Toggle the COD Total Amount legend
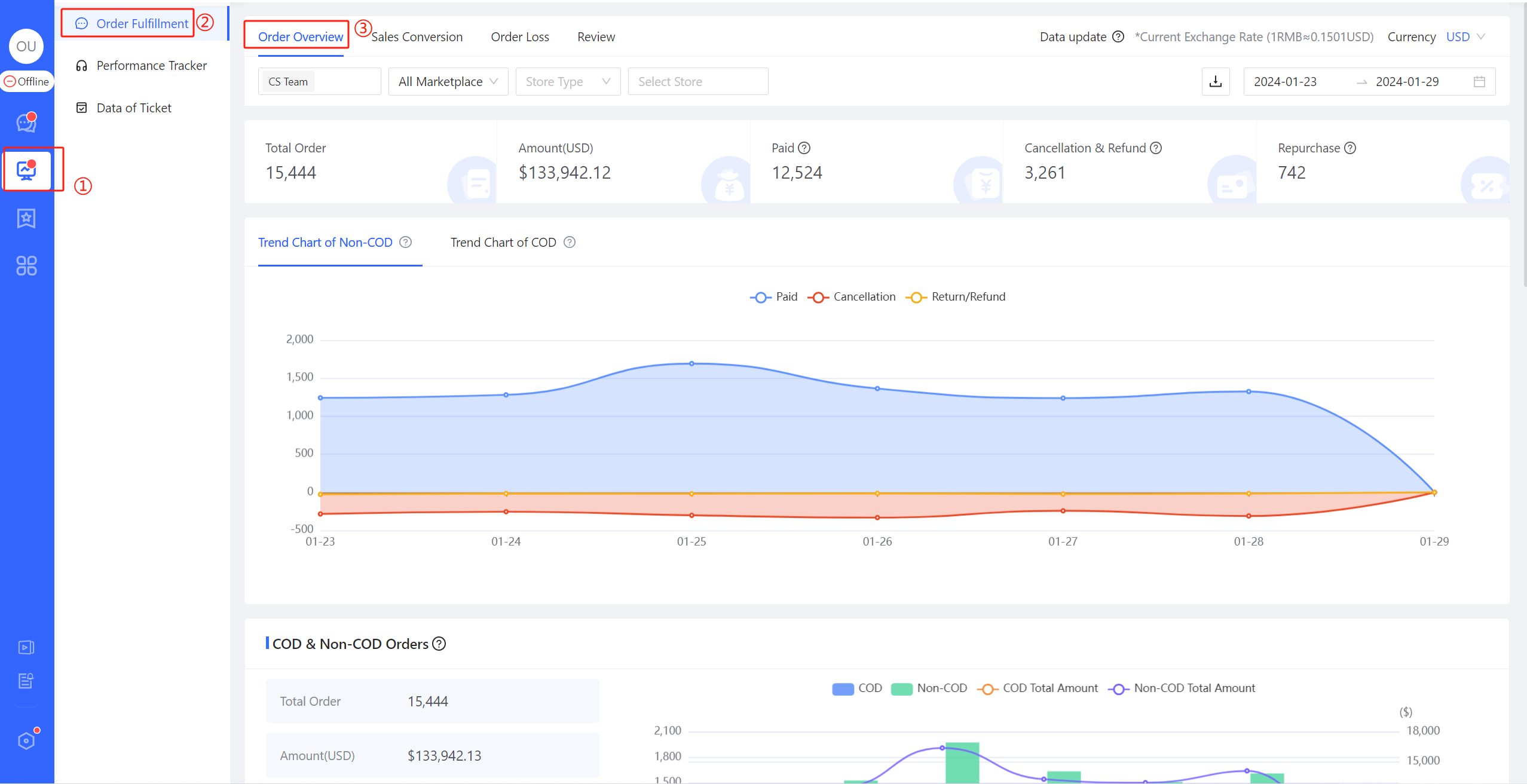Screen dimensions: 1527x784 pyautogui.click(x=1038, y=688)
